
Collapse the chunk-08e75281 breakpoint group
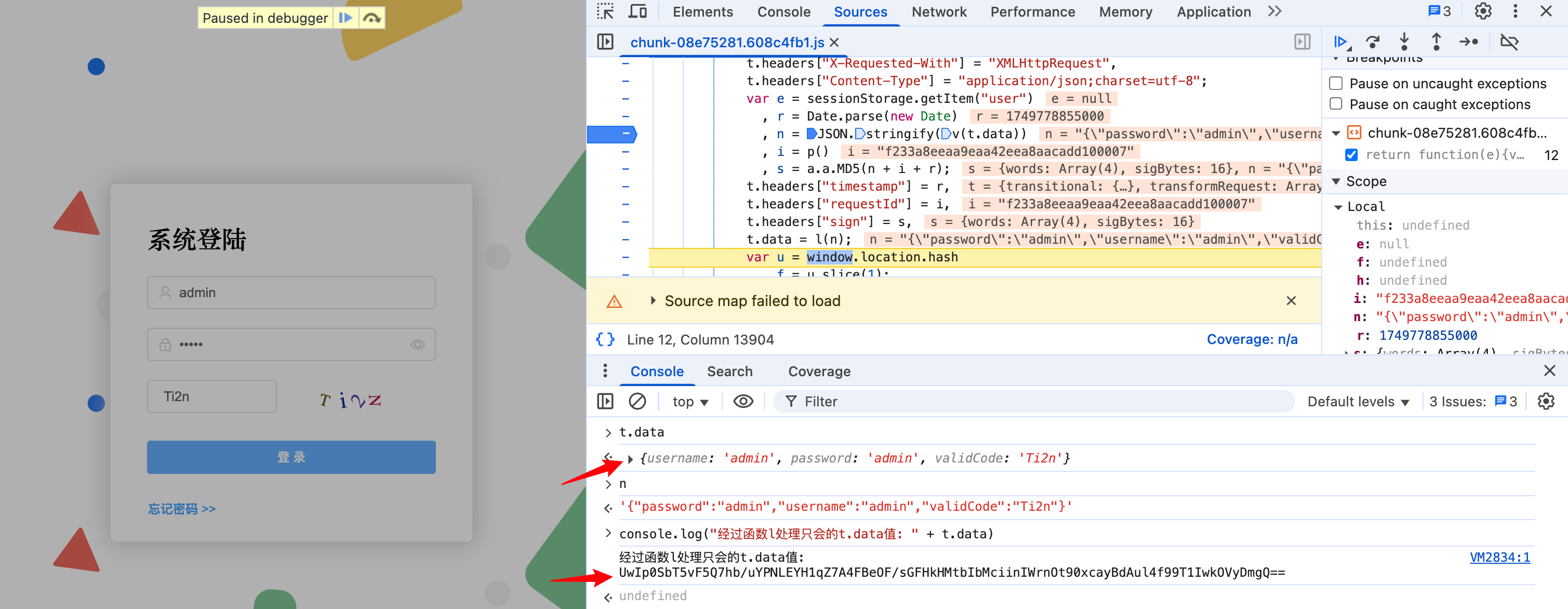(x=1336, y=134)
